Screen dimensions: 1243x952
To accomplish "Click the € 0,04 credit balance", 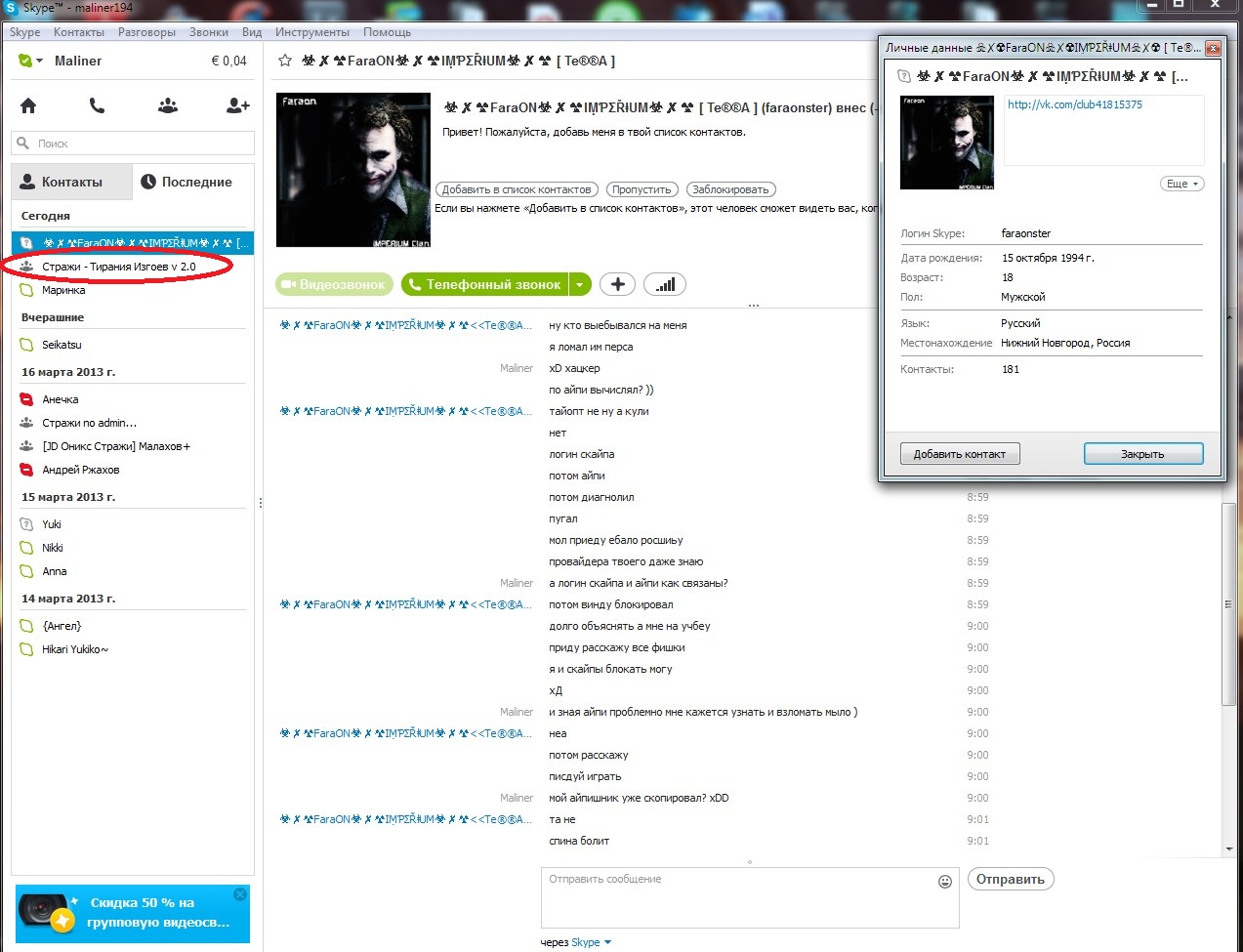I will click(228, 61).
